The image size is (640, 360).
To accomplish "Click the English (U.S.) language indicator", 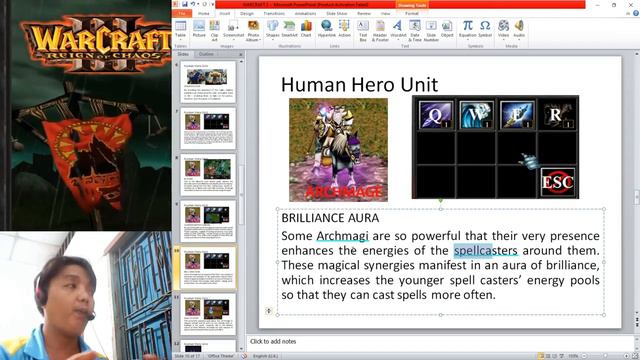I will click(265, 356).
